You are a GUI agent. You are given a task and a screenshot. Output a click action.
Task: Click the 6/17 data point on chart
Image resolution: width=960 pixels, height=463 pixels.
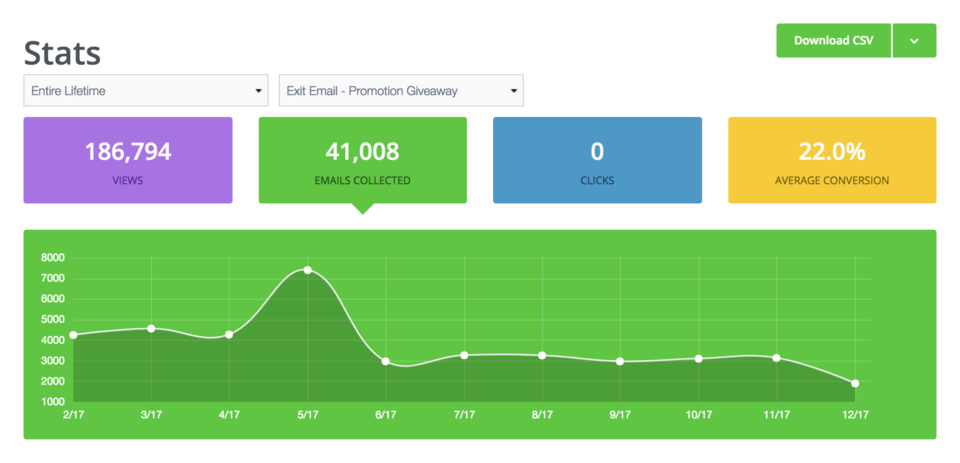click(x=386, y=361)
